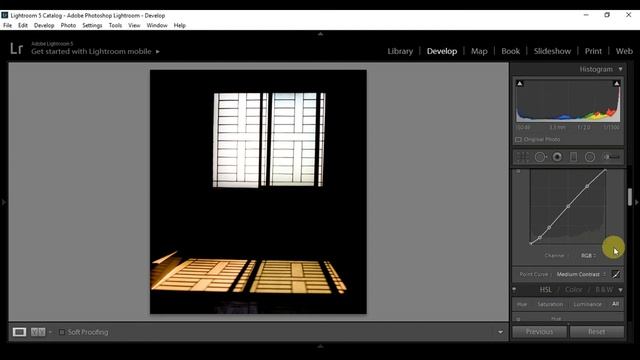The image size is (640, 360).
Task: Switch to the Slideshow module
Action: (x=552, y=51)
